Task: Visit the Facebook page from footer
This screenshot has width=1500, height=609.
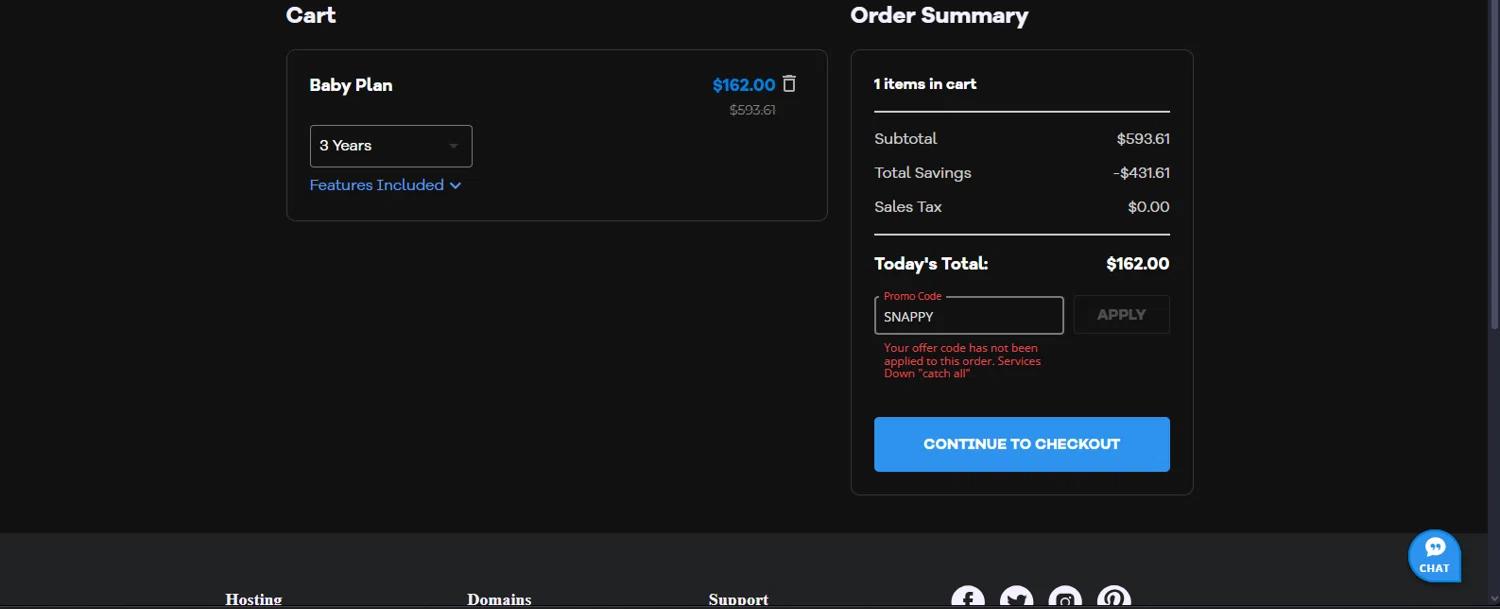Action: (968, 599)
